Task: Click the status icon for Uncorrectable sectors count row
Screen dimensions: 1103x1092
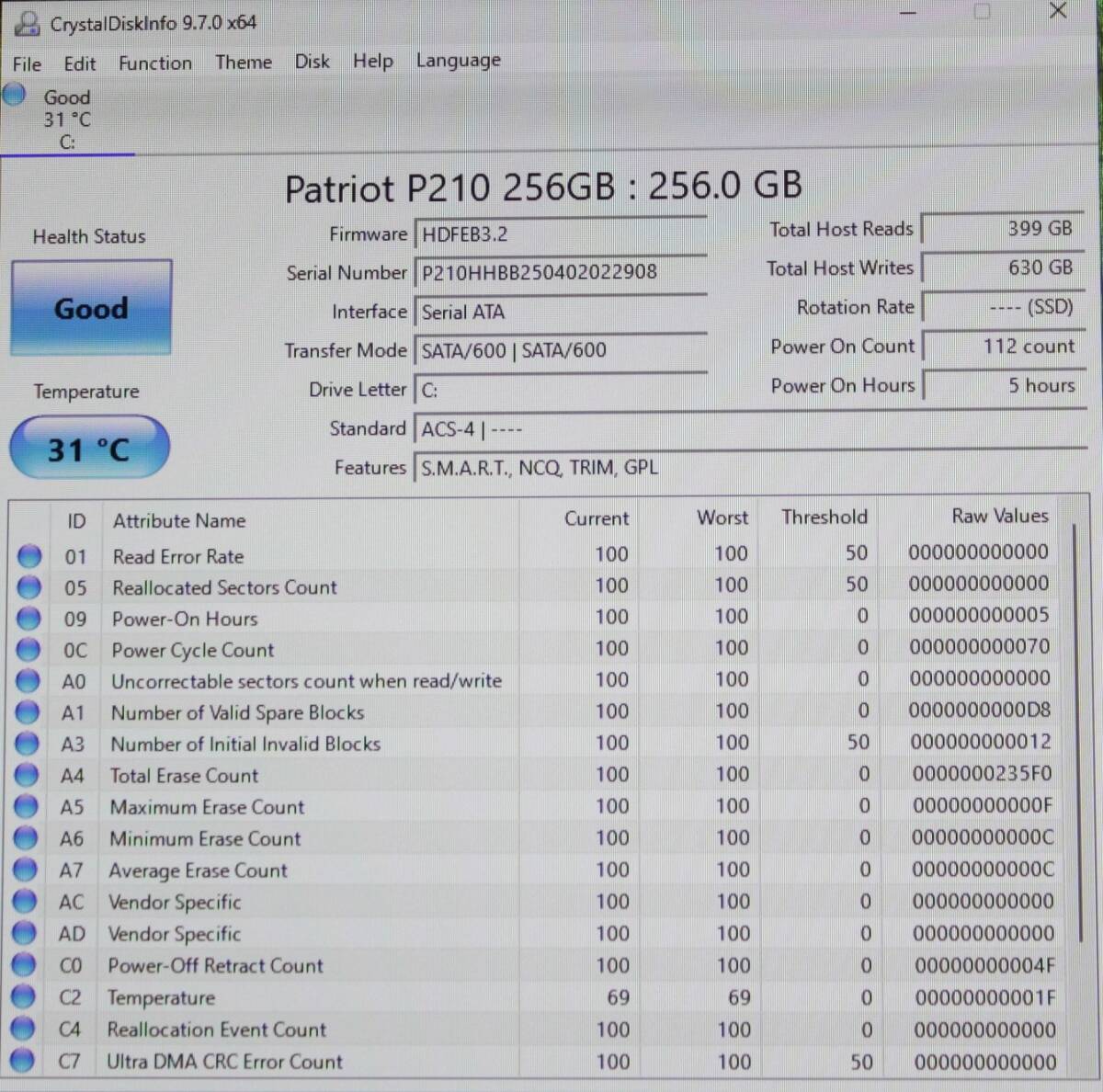Action: (28, 680)
